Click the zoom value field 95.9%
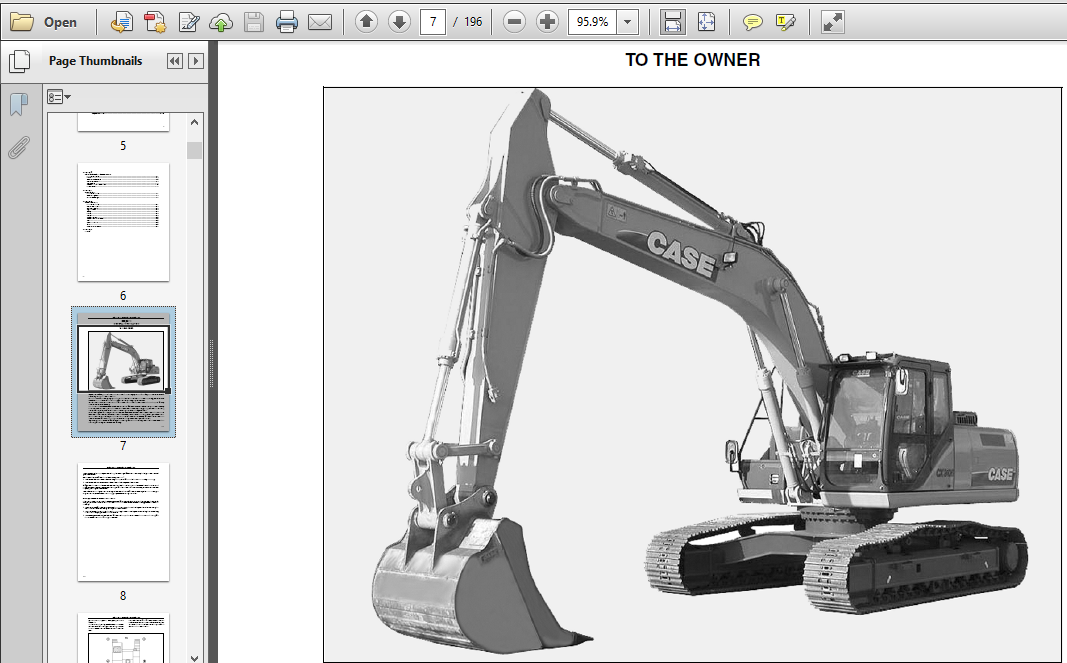This screenshot has width=1067, height=663. click(x=592, y=22)
